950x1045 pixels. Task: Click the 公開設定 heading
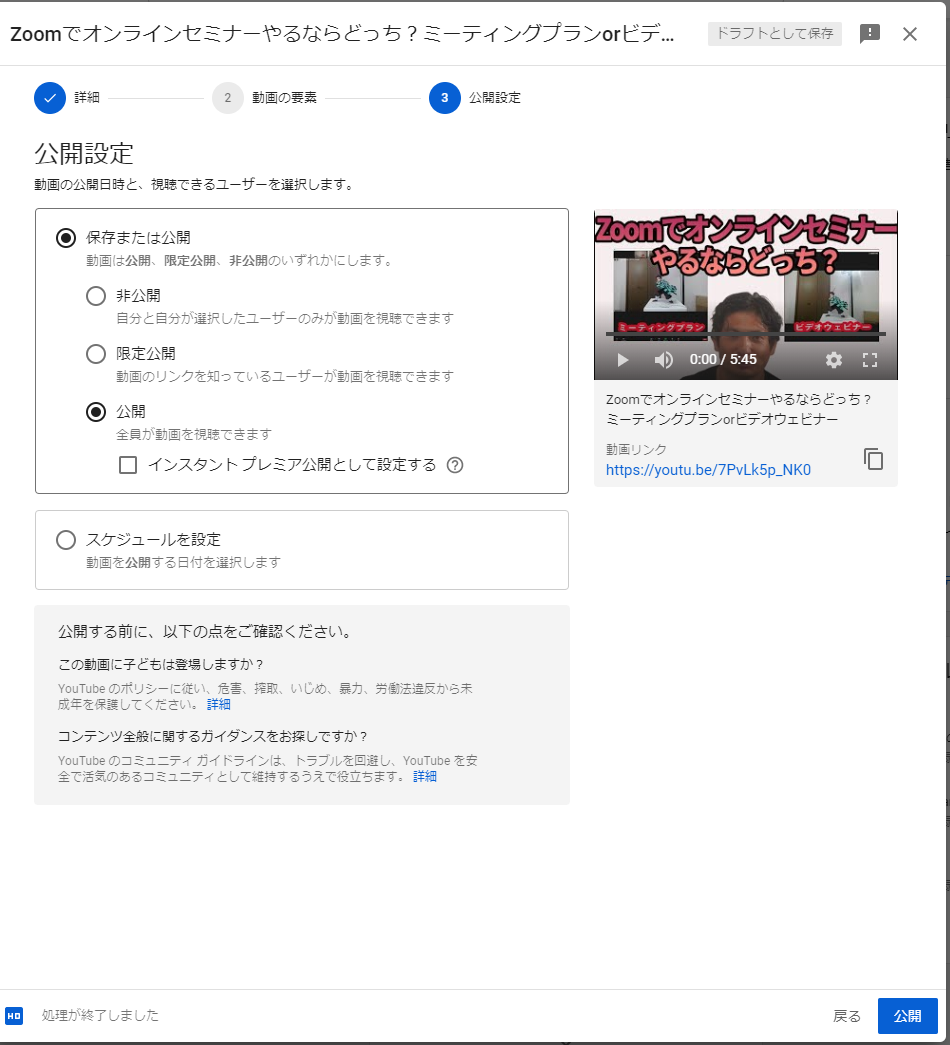point(84,154)
